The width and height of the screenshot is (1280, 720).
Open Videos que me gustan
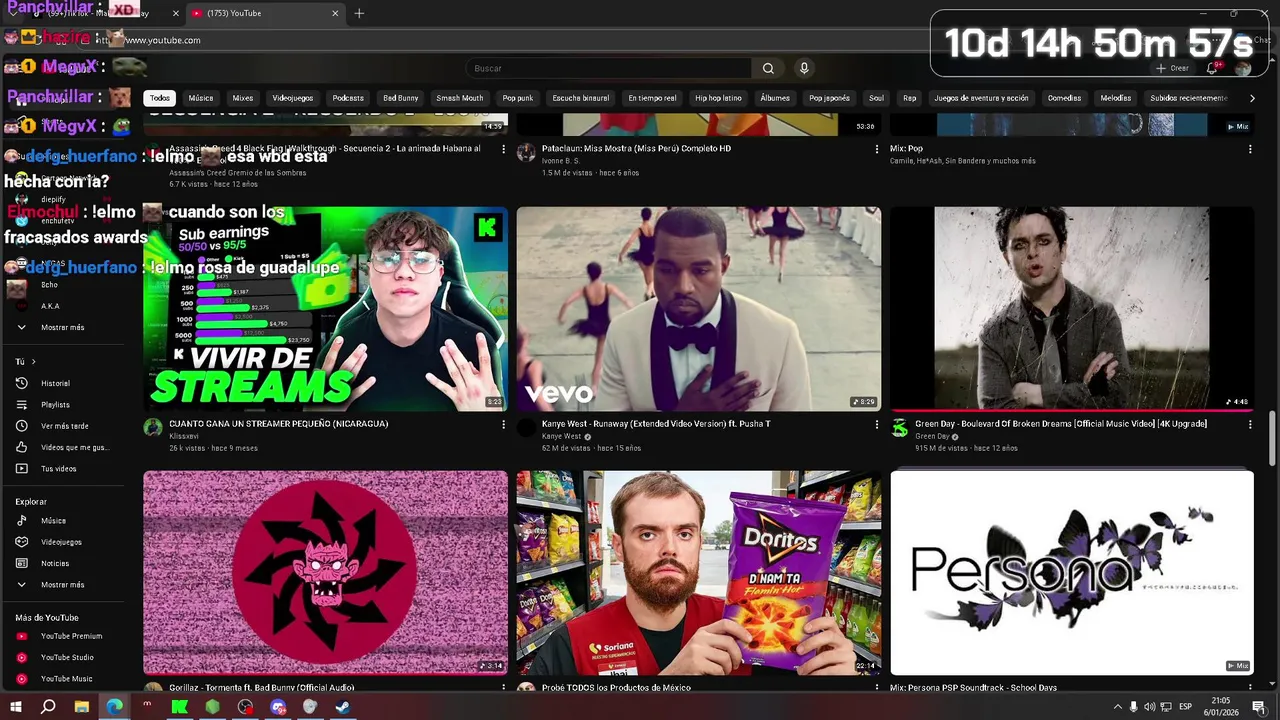point(74,447)
